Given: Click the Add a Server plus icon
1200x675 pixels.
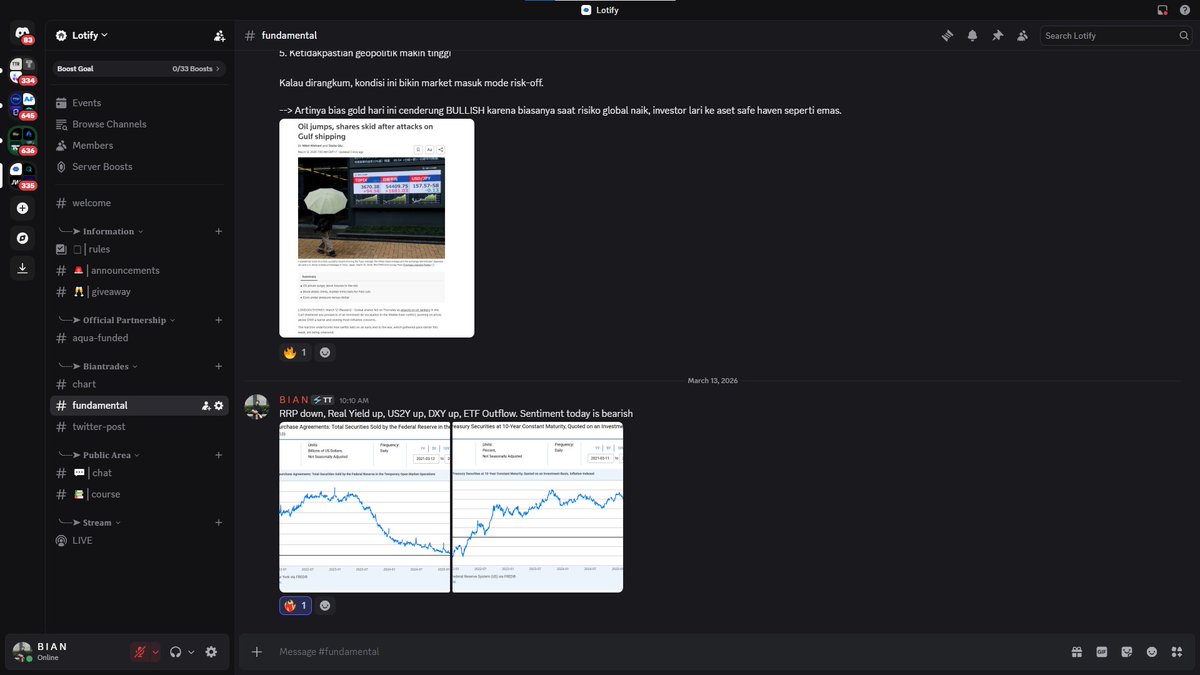Looking at the screenshot, I should click(22, 208).
